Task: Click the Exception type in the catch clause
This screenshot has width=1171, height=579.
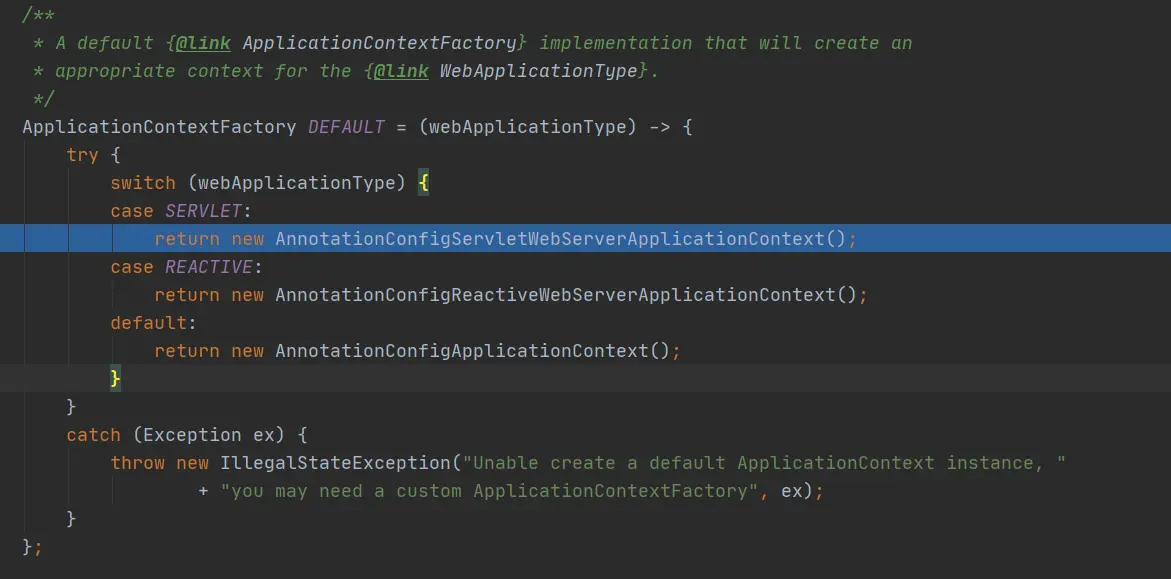Action: point(192,435)
